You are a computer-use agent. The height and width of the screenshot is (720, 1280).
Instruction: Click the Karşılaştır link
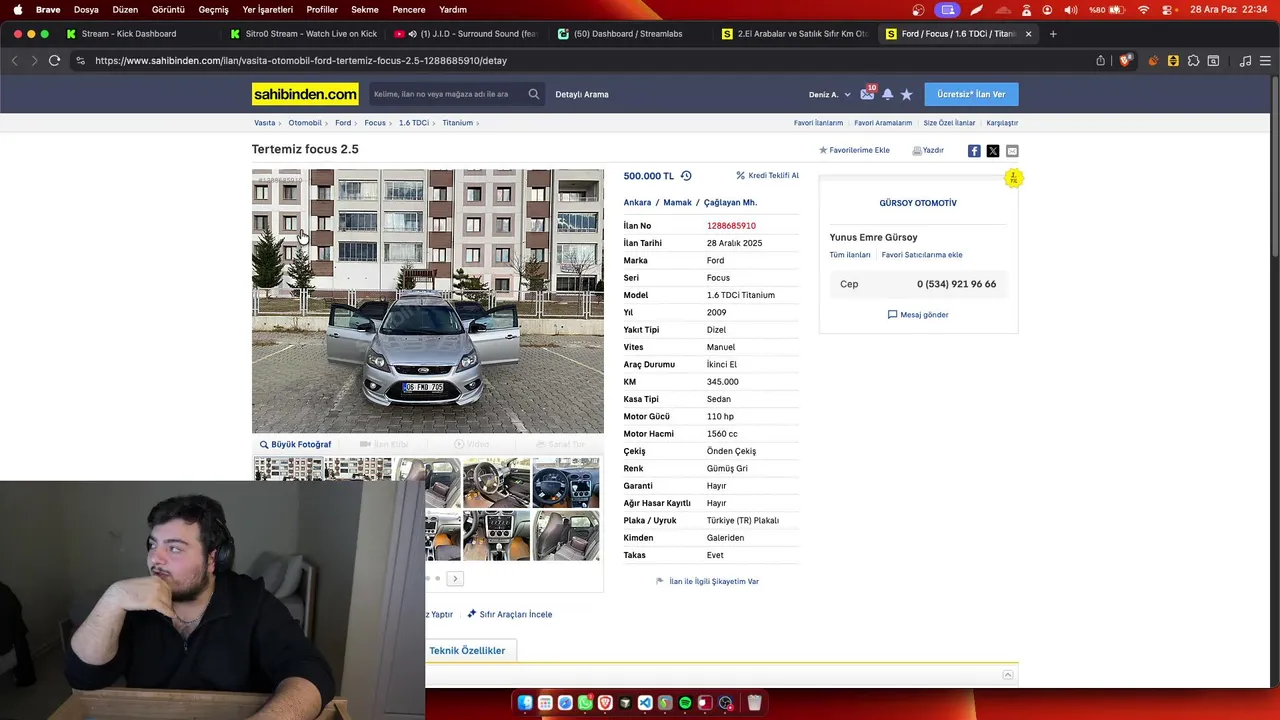1002,123
